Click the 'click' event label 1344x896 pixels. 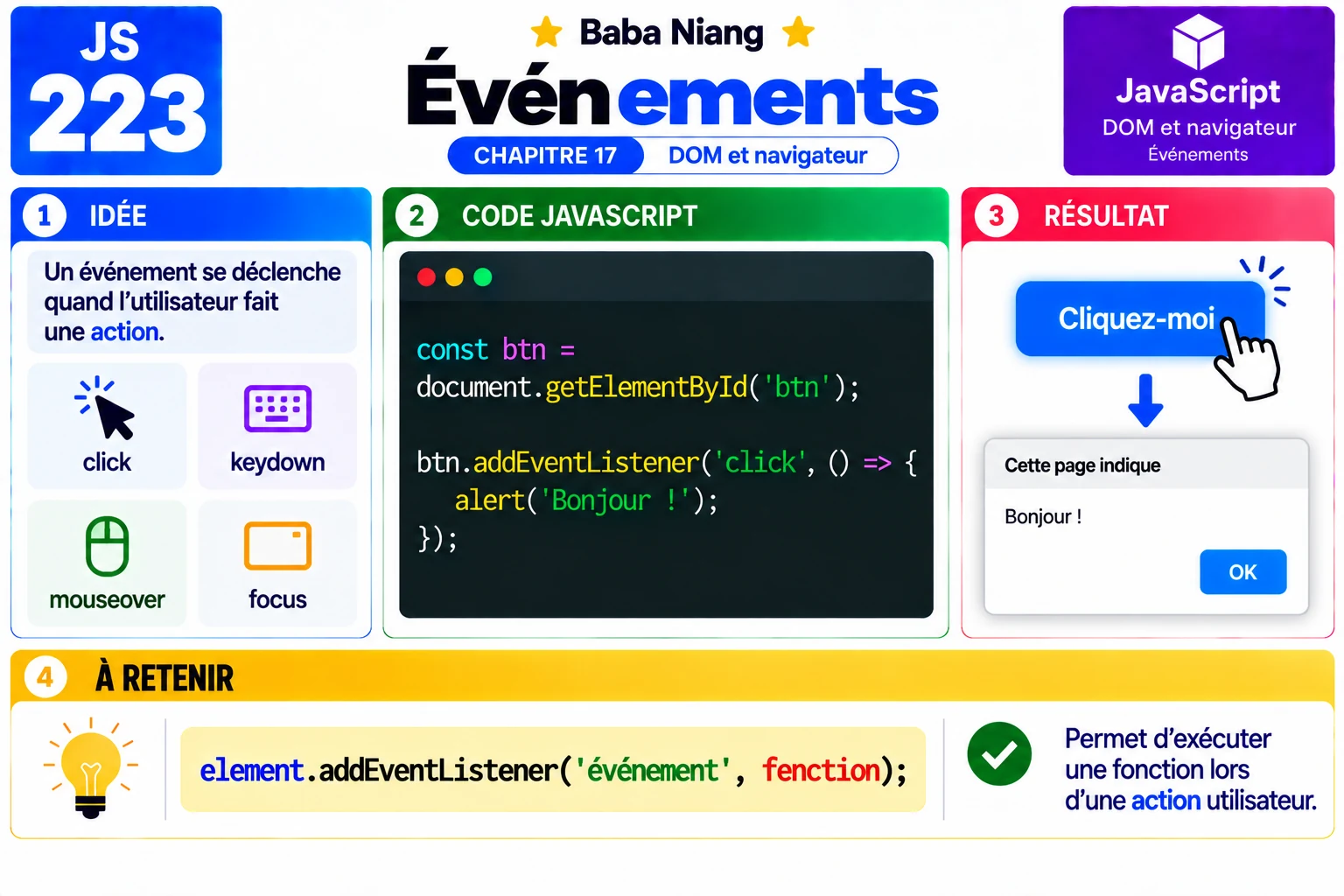[x=107, y=462]
